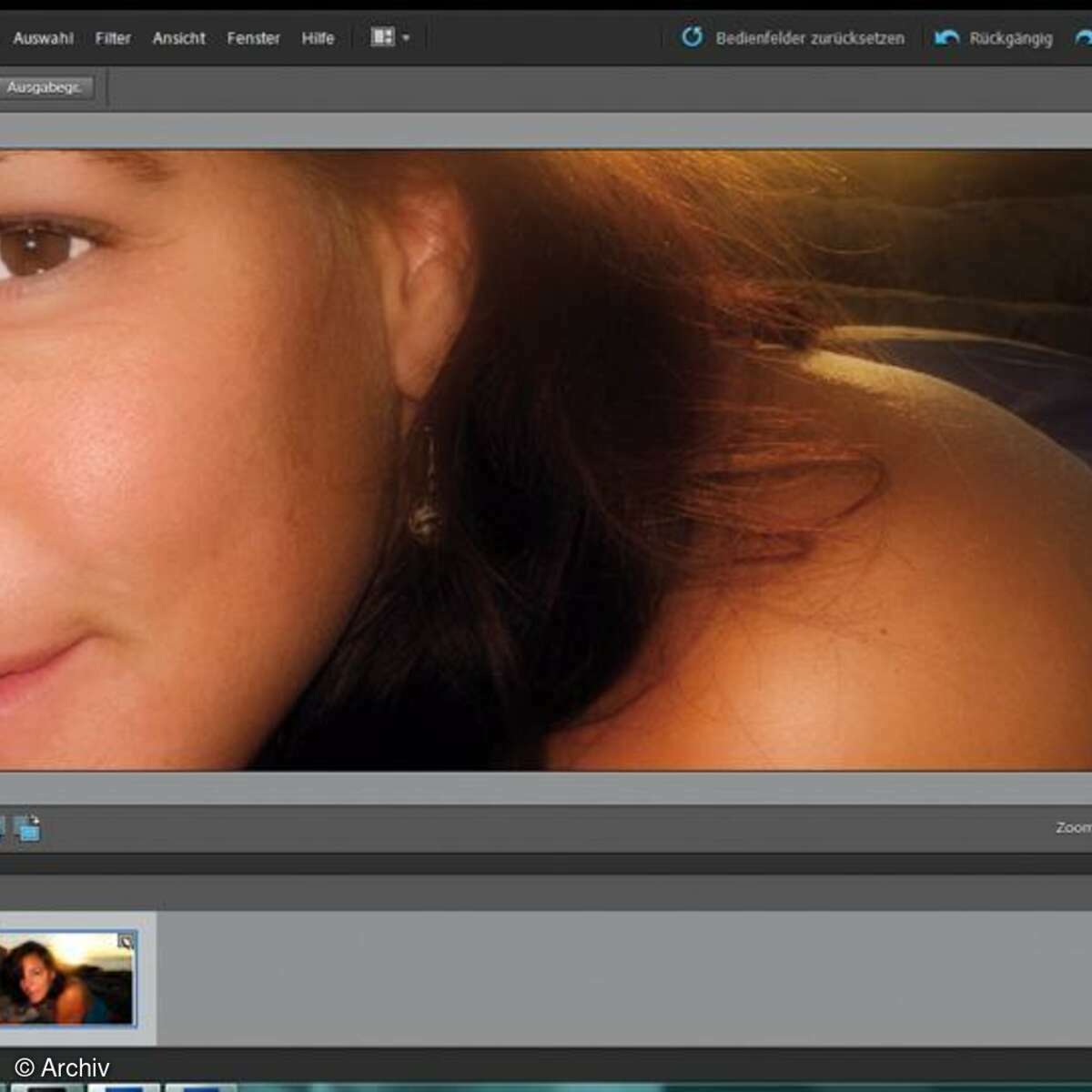Viewport: 1092px width, 1092px height.
Task: Click the badge icon on thumbnail corner
Action: pyautogui.click(x=126, y=942)
